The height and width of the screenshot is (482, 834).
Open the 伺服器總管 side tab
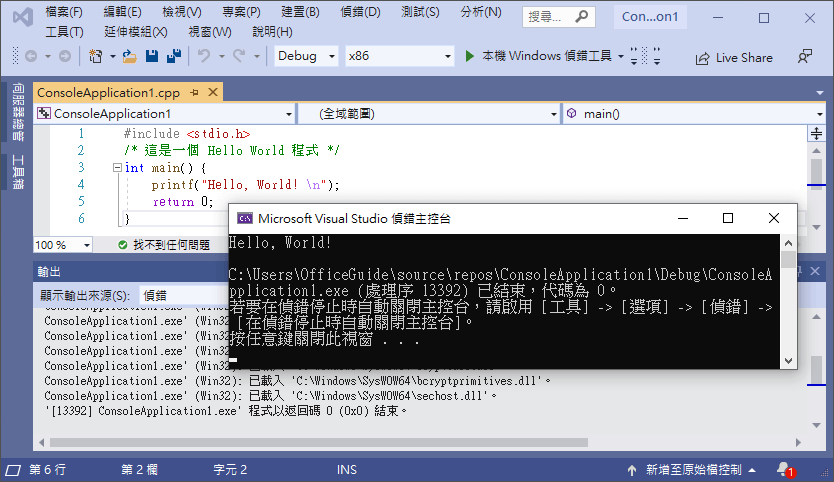tap(18, 112)
